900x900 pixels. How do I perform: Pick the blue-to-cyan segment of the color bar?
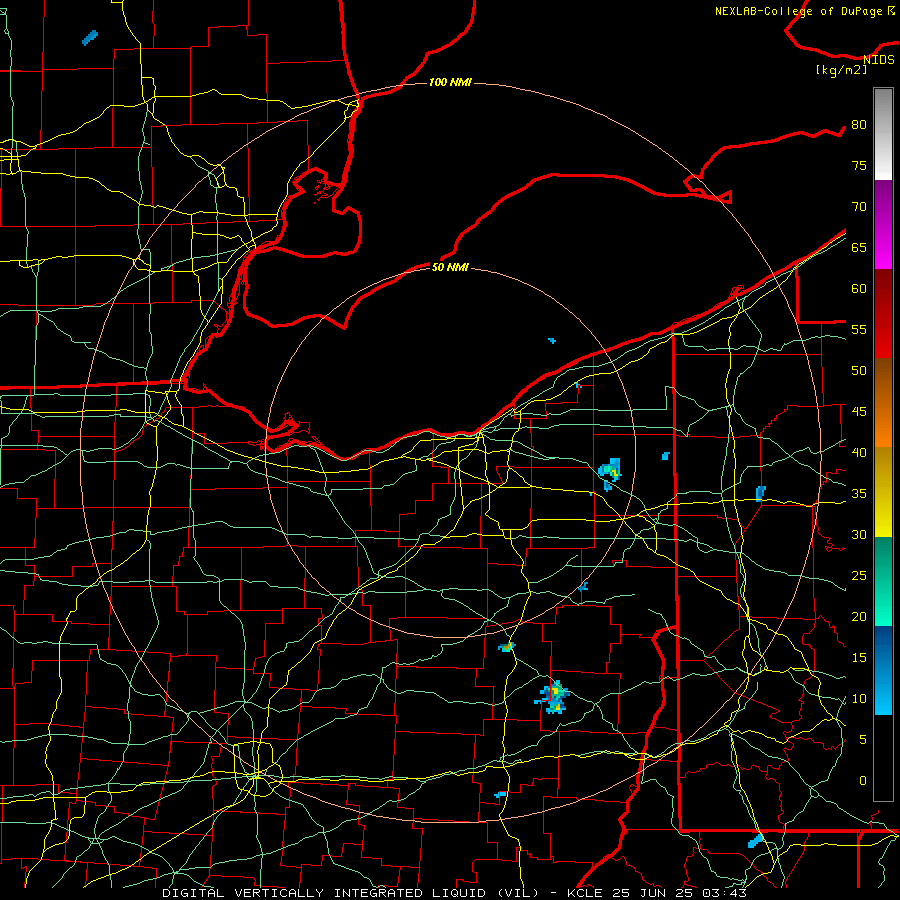click(883, 670)
